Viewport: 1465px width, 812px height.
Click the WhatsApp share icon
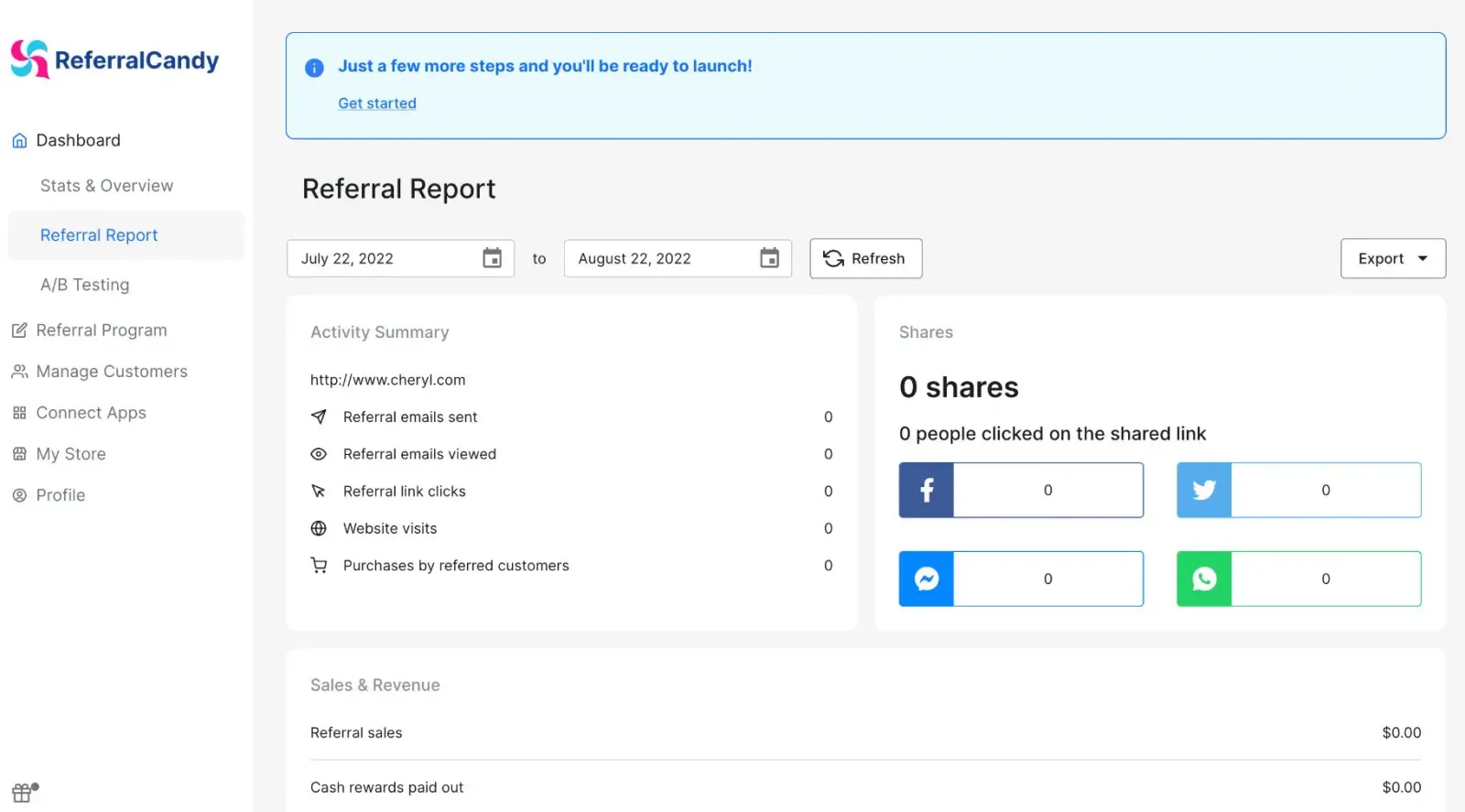(1204, 579)
